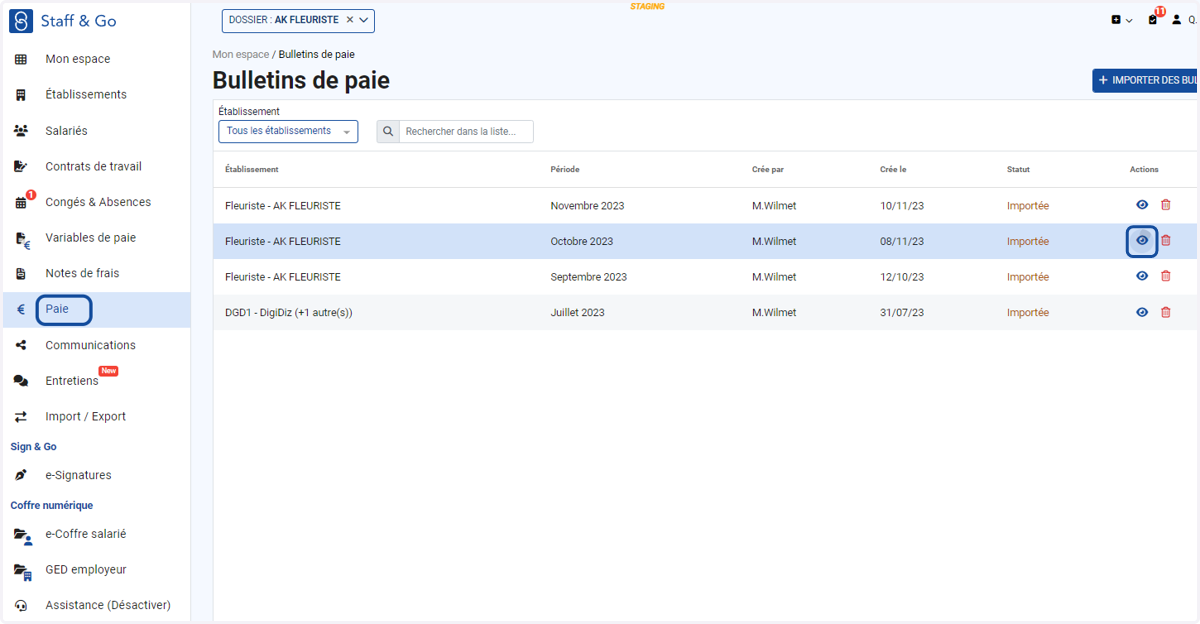Screen dimensions: 1200x624
Task: Click the Bulletins de paie breadcrumb text
Action: click(x=316, y=54)
